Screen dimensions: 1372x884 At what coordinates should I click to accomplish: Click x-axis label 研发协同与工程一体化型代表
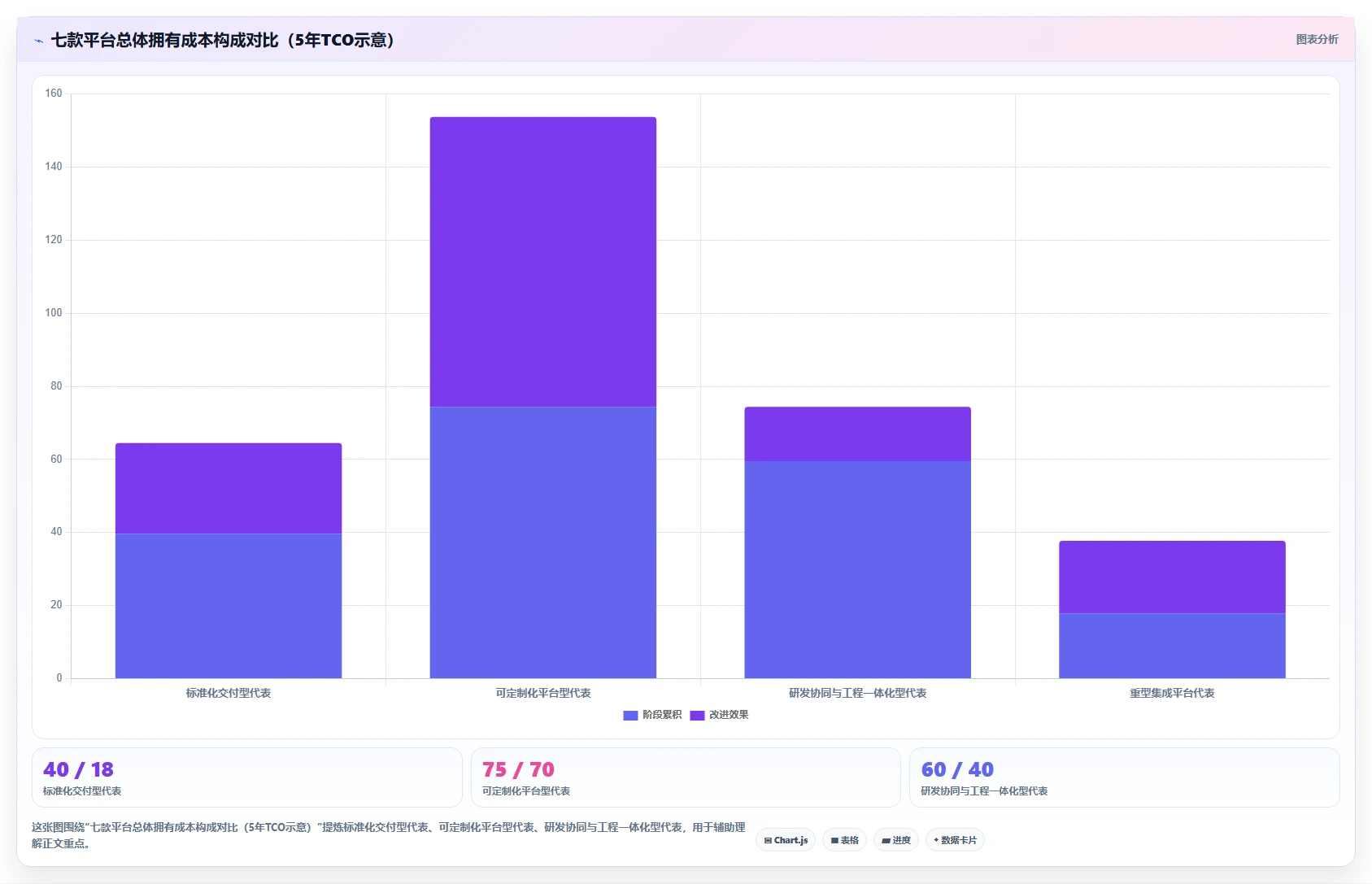pos(858,693)
